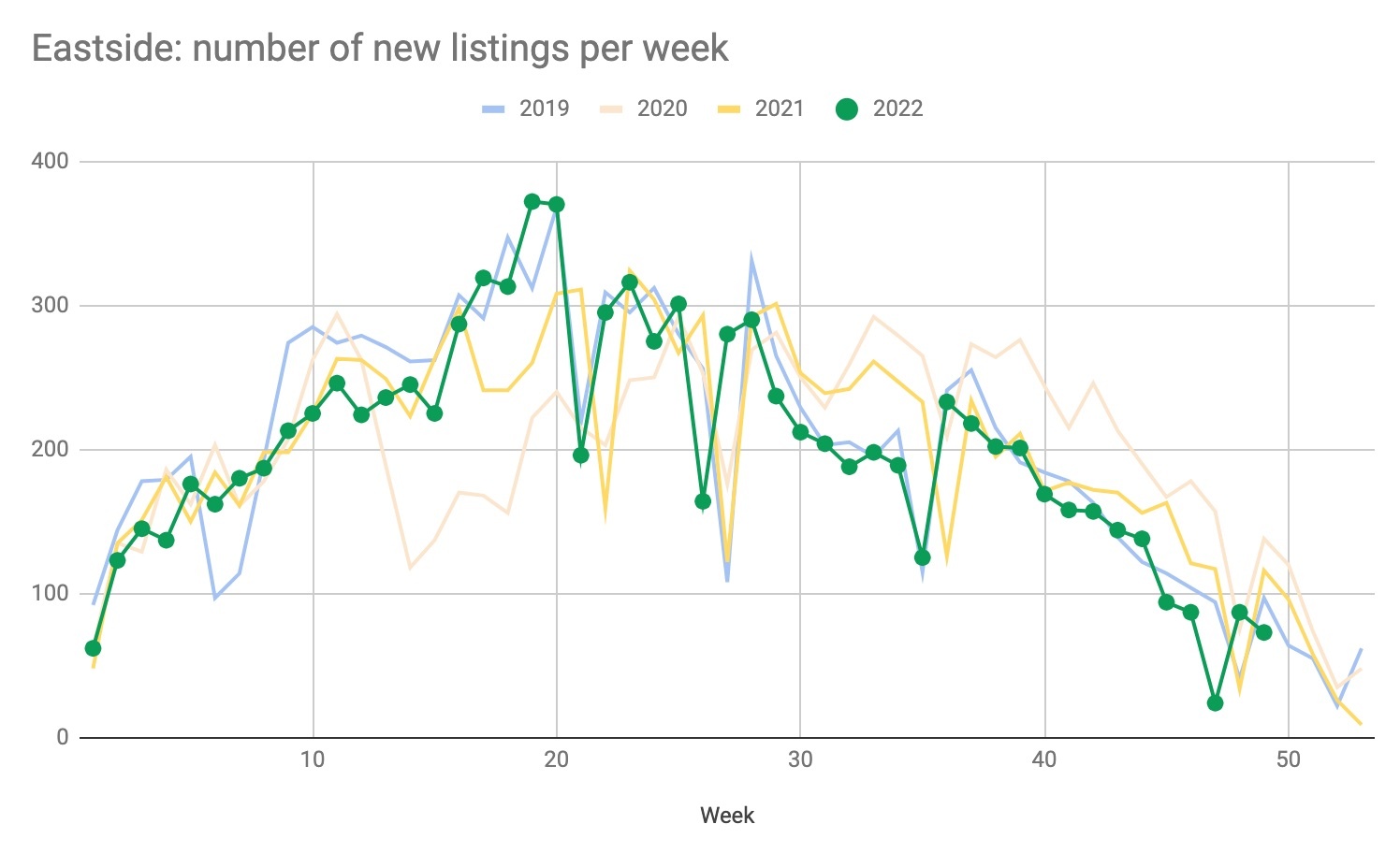Click the lowest 2022 data point at week 47
Screen dimensions: 1400x853
(1215, 703)
